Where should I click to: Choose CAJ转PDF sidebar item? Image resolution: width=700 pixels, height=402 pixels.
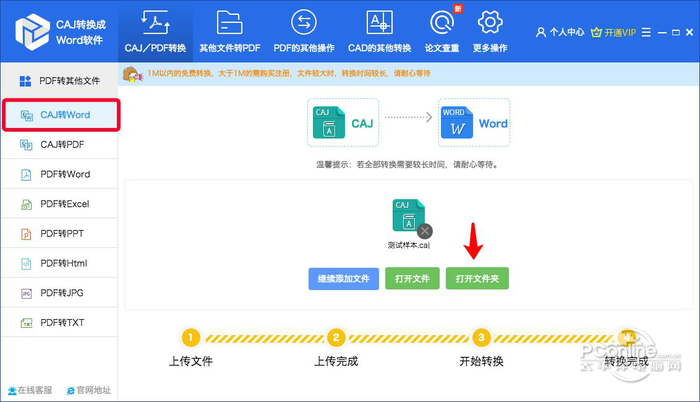click(x=59, y=144)
